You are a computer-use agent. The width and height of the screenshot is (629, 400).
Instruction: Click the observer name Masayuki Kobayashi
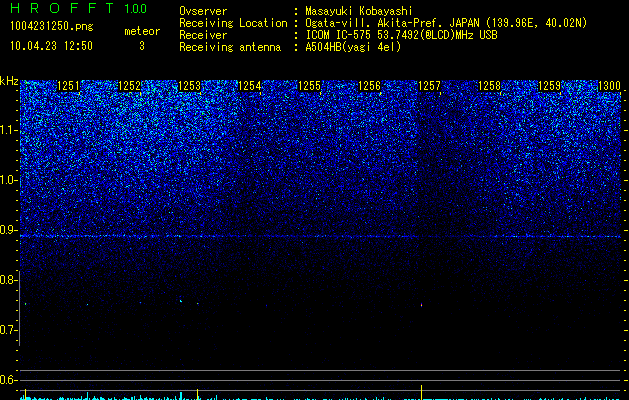pos(359,11)
